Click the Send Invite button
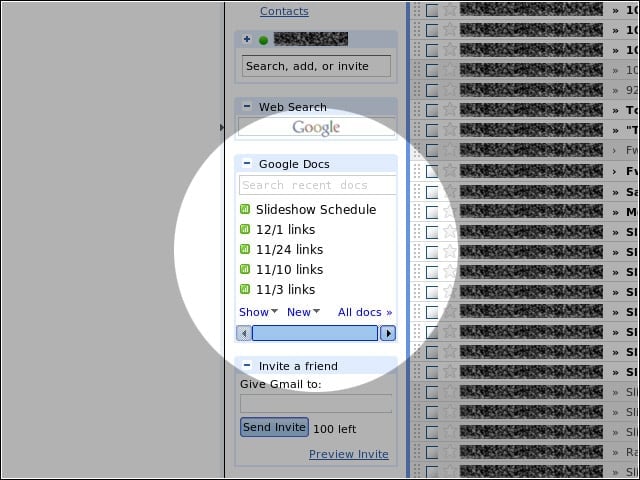640x480 pixels. [274, 427]
